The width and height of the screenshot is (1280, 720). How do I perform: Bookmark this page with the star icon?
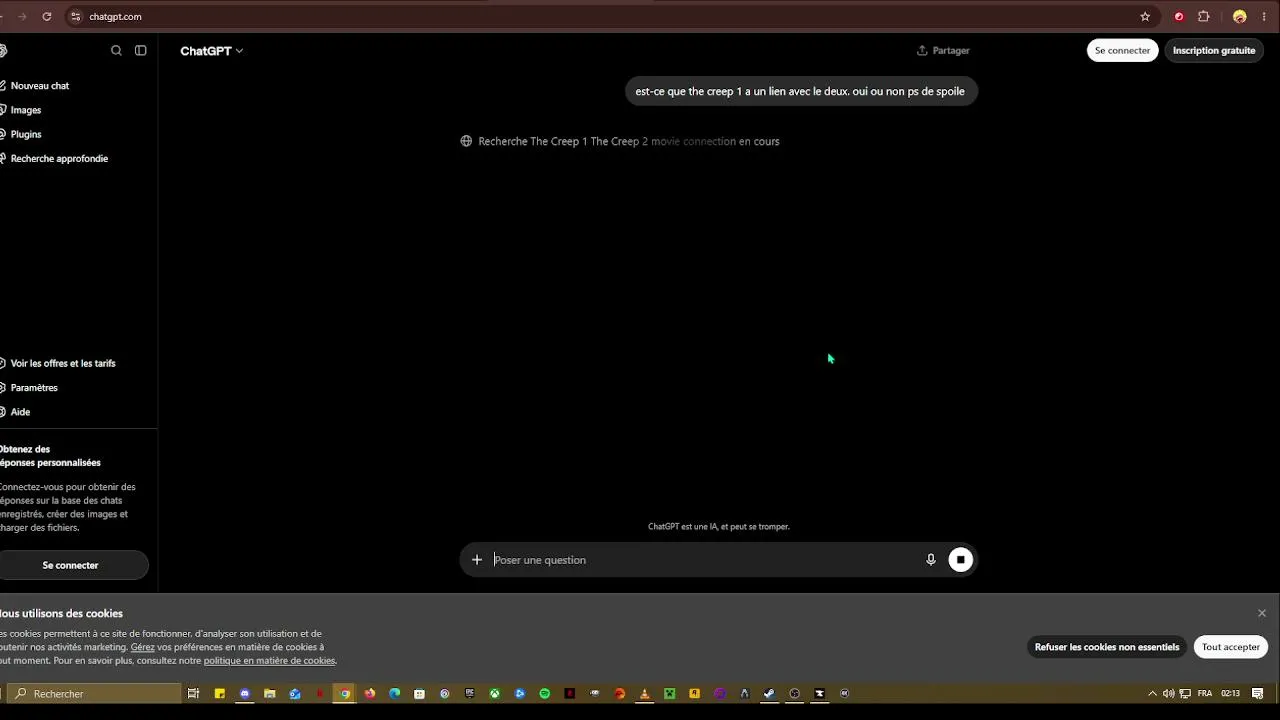(x=1145, y=16)
